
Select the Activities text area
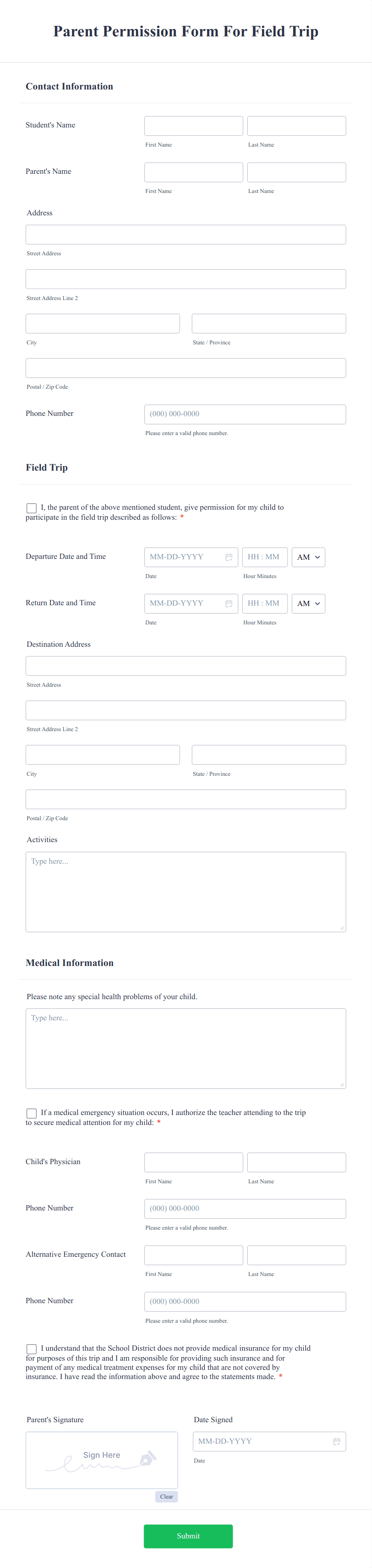point(185,891)
